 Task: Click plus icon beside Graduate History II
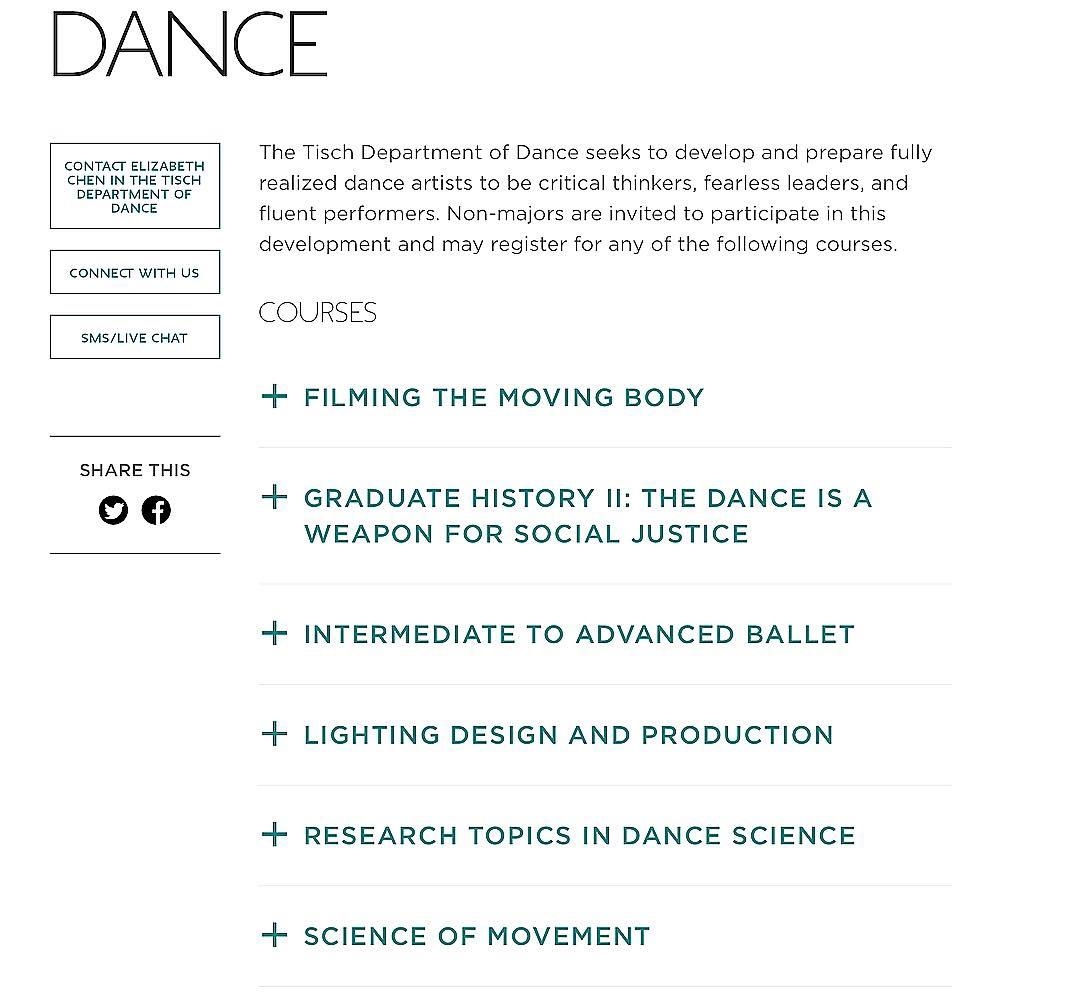click(274, 497)
